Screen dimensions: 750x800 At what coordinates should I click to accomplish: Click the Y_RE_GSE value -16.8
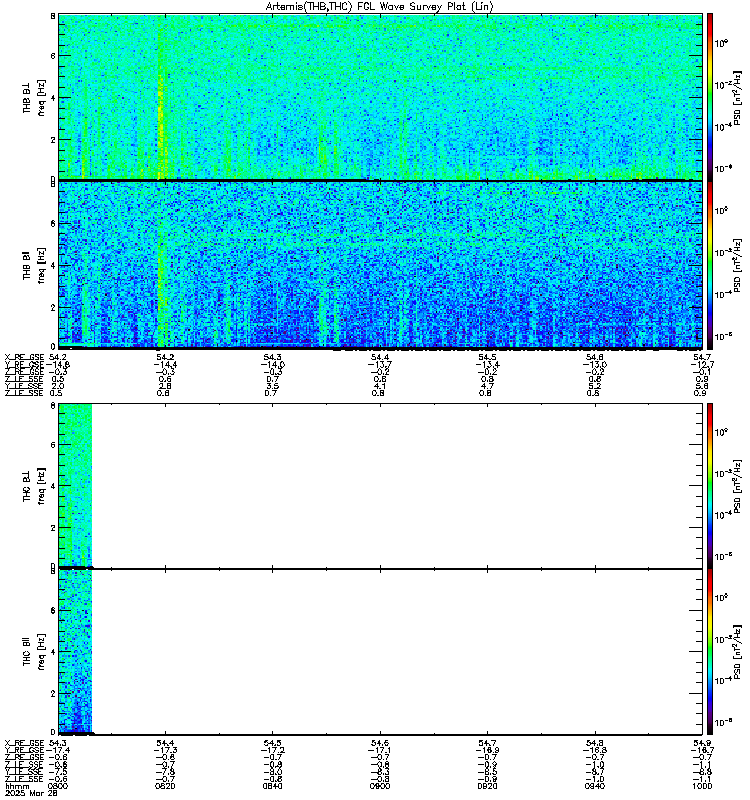pyautogui.click(x=595, y=751)
